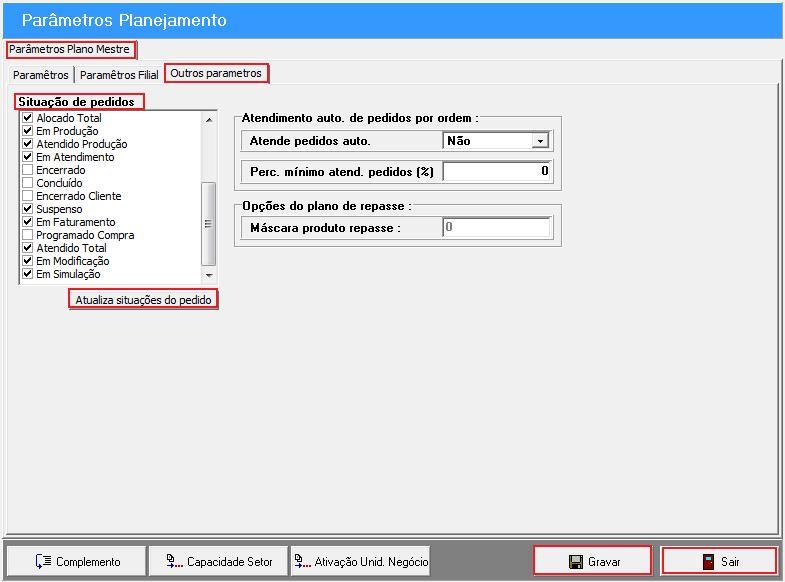Toggle the Programado Compra checkbox
This screenshot has width=785, height=582.
tap(28, 235)
